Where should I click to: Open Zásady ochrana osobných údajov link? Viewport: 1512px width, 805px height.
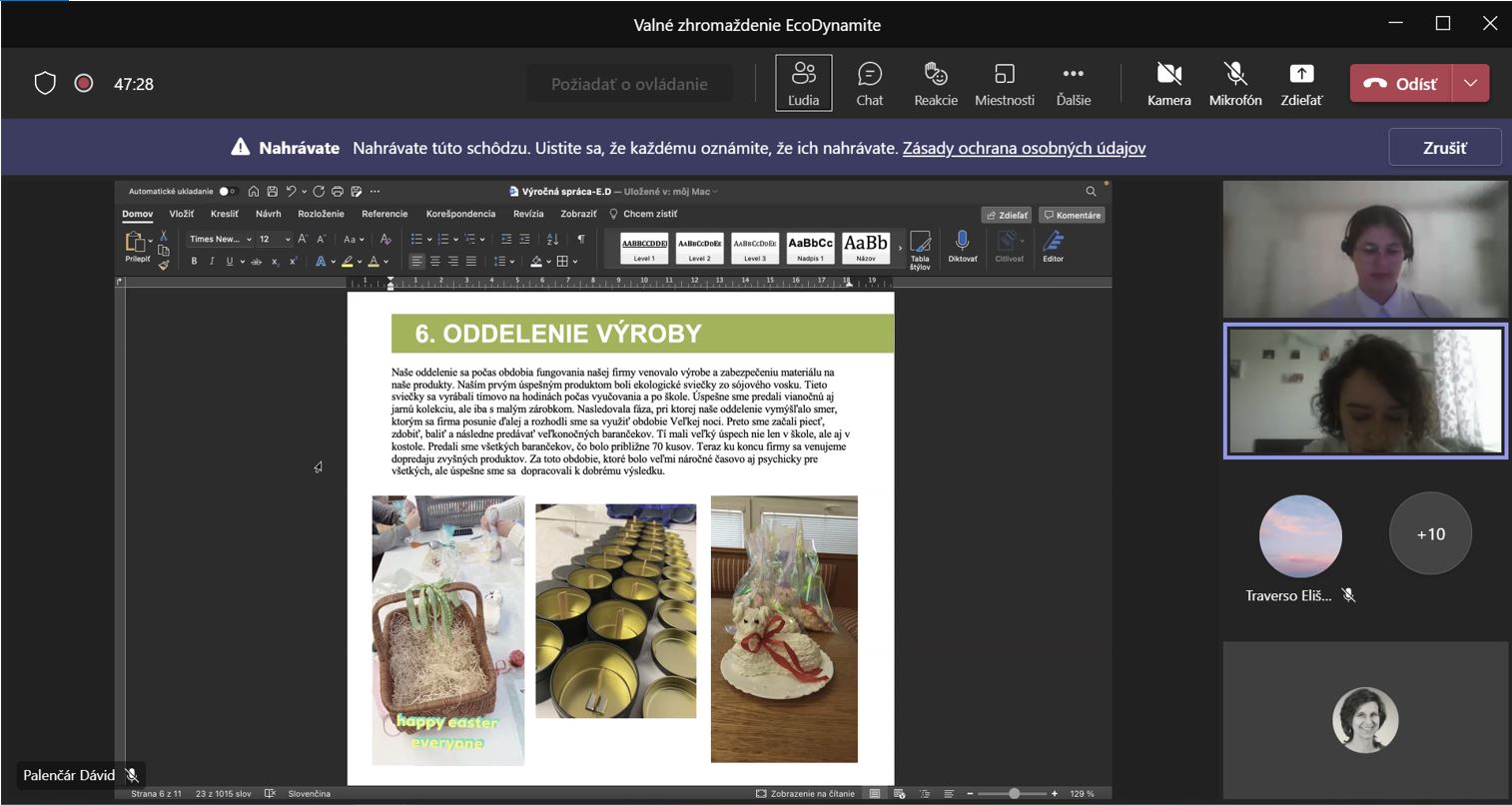1024,148
